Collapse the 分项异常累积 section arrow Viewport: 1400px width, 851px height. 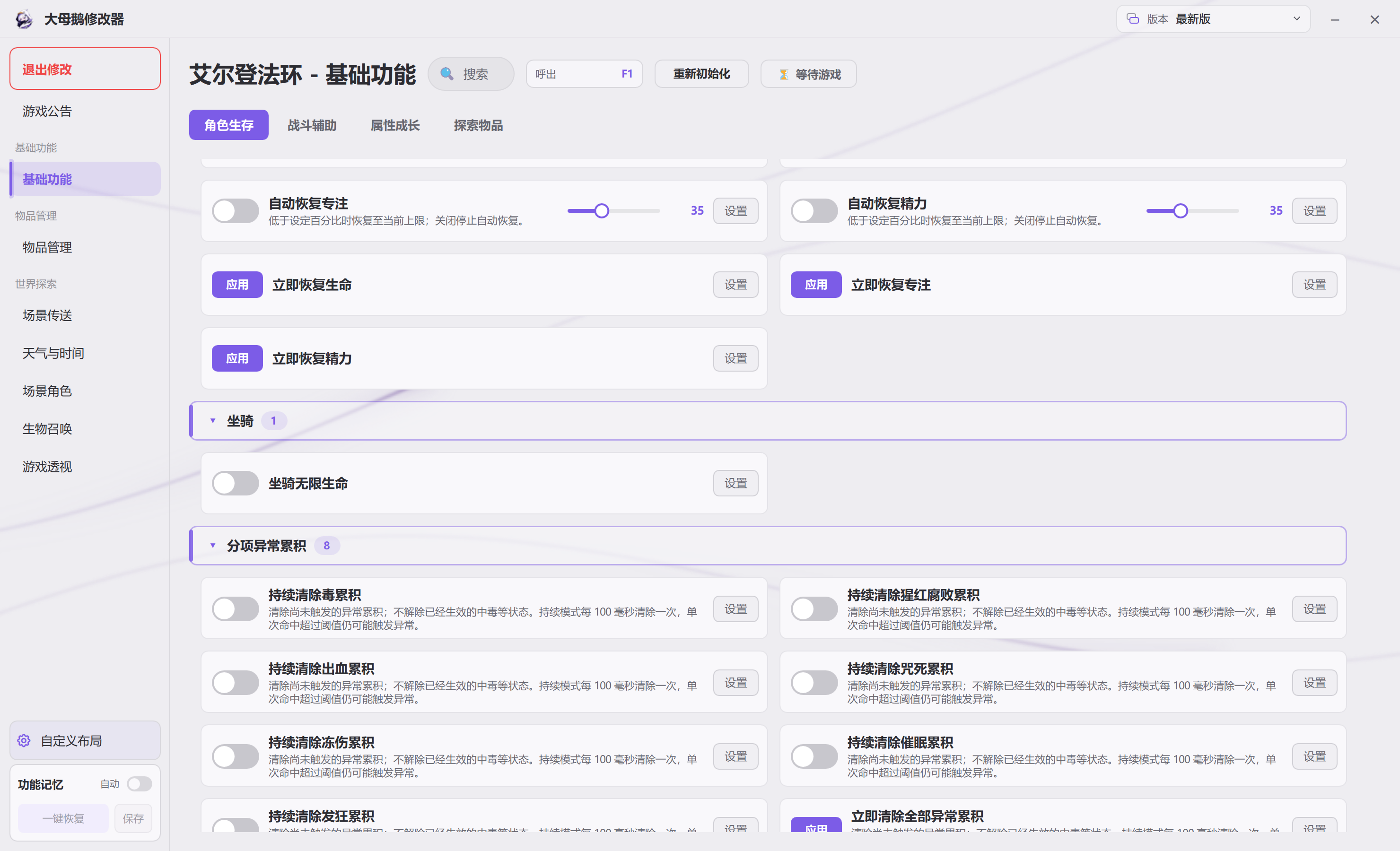212,546
